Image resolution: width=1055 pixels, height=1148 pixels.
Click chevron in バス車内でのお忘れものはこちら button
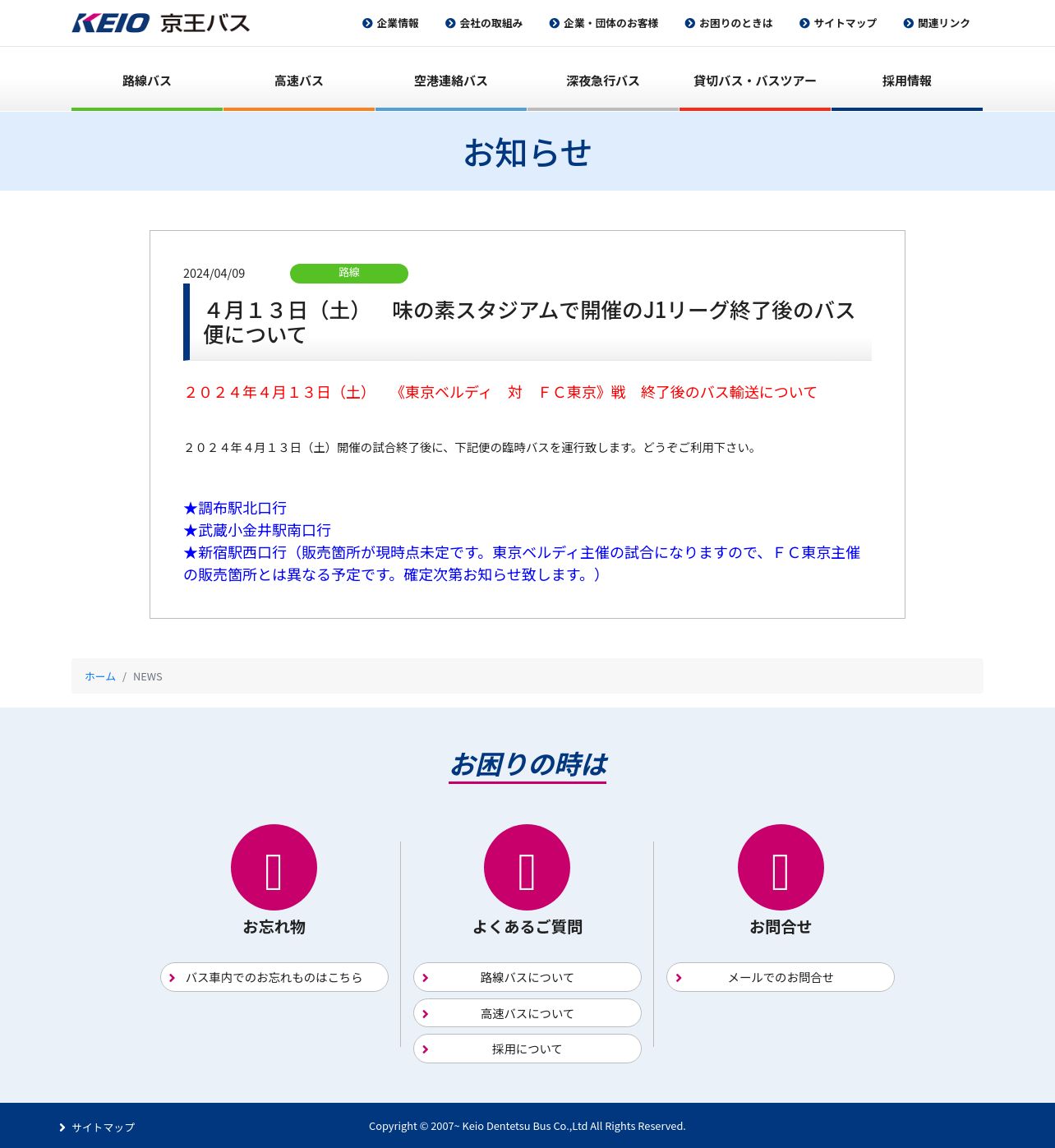(172, 978)
